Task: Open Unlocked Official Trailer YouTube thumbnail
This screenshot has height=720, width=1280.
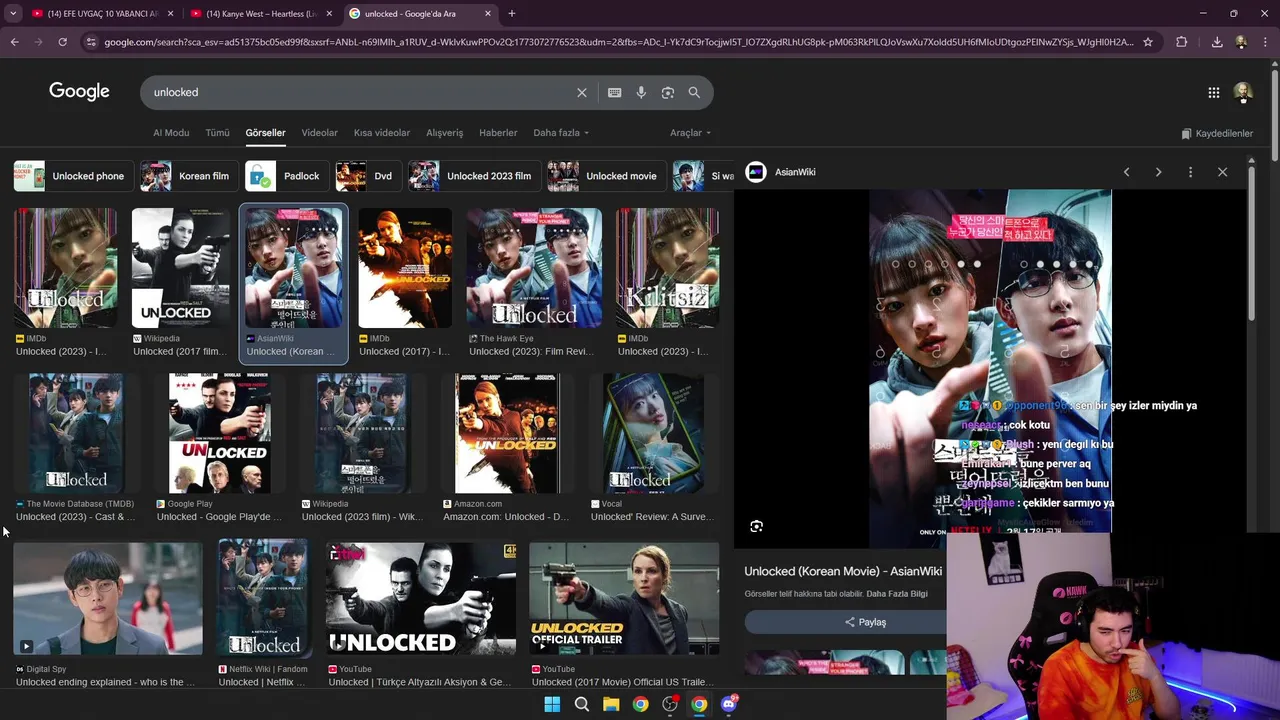Action: coord(624,599)
